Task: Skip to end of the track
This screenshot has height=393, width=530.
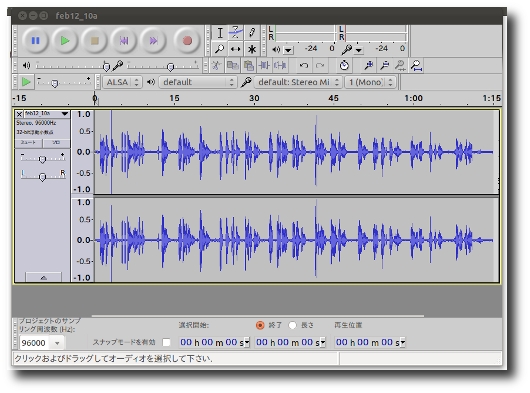Action: tap(153, 41)
